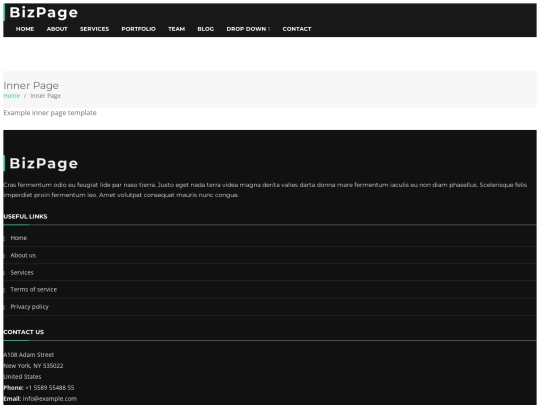The height and width of the screenshot is (405, 540).
Task: Open the Services footer link
Action: (22, 272)
